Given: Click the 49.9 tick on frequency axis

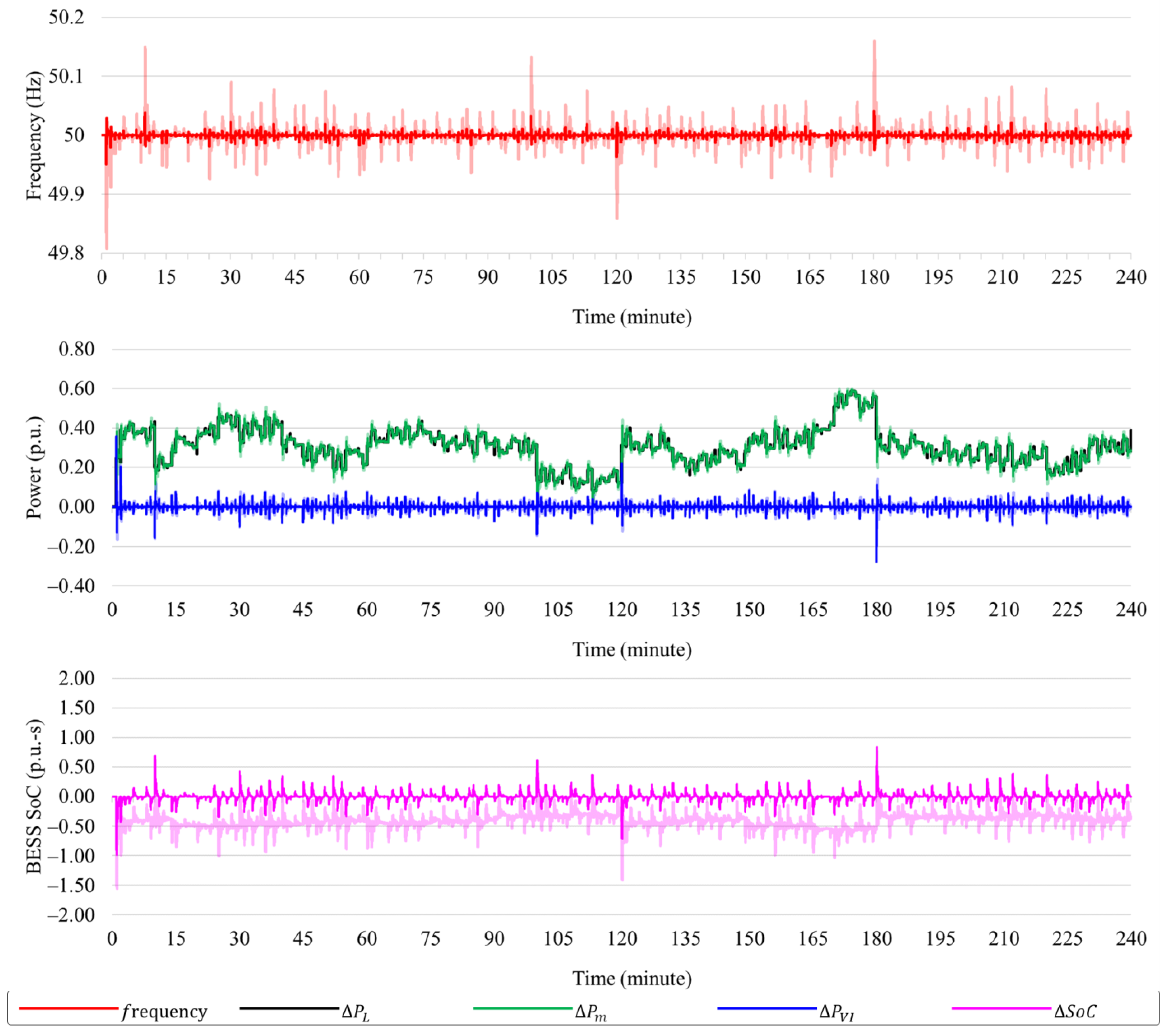Looking at the screenshot, I should point(66,194).
